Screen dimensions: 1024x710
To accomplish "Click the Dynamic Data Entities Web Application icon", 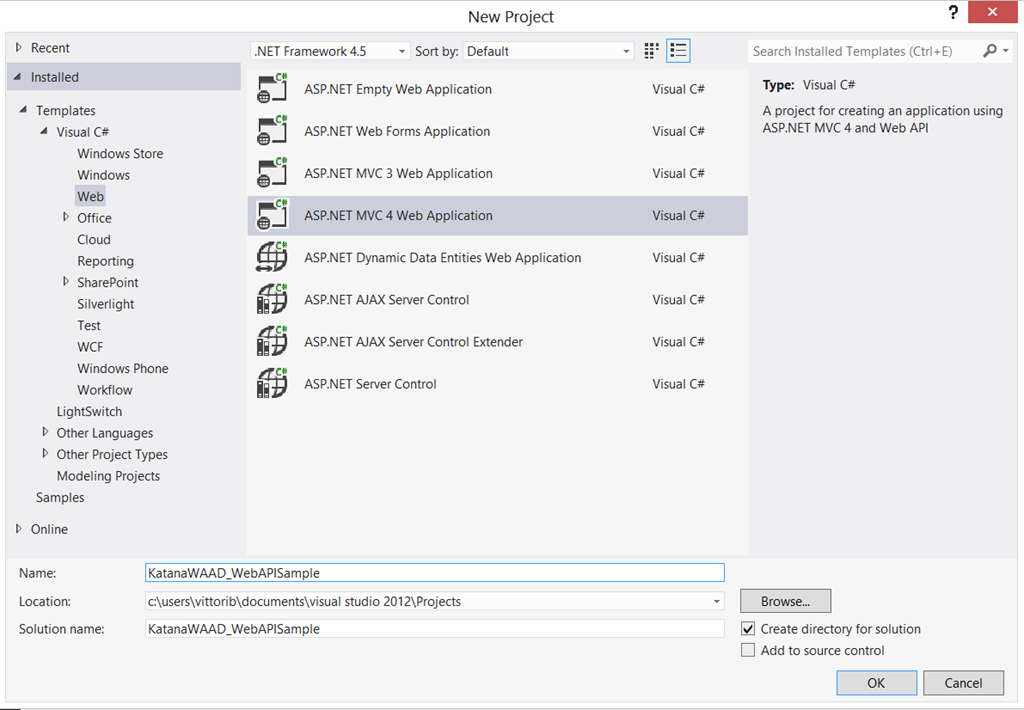I will [272, 257].
